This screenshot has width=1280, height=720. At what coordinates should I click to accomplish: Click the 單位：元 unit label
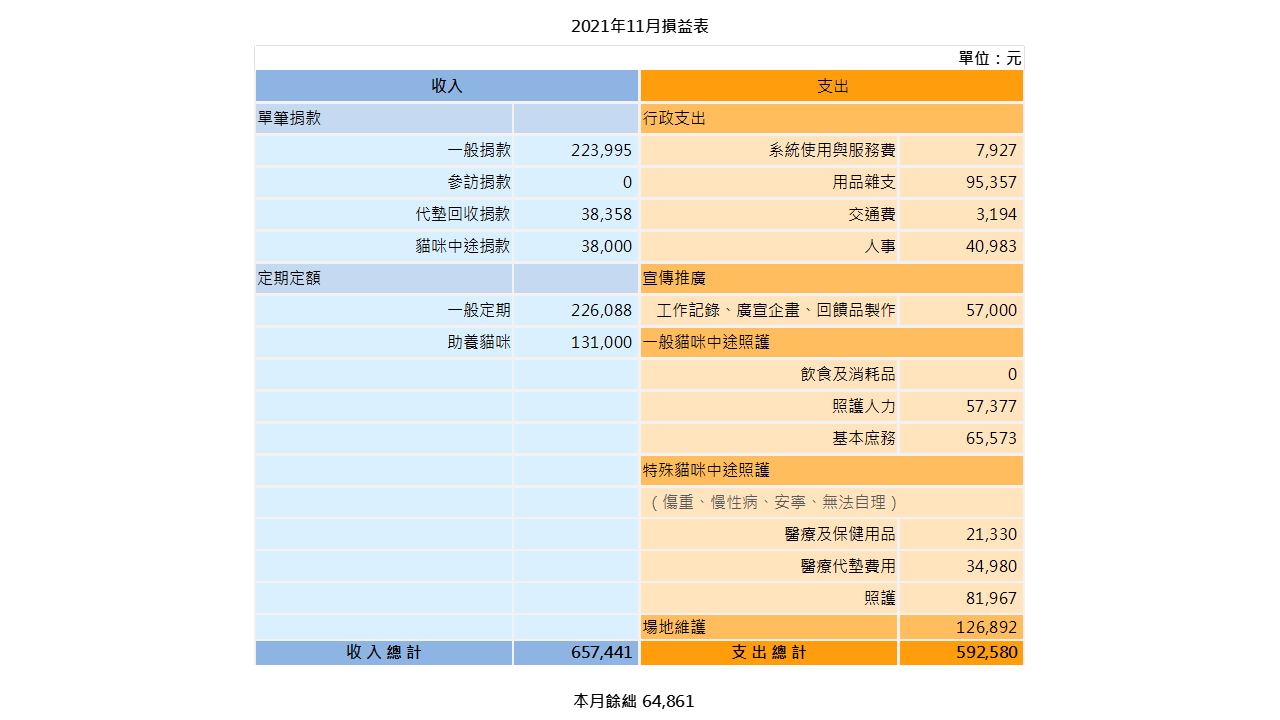(x=990, y=58)
